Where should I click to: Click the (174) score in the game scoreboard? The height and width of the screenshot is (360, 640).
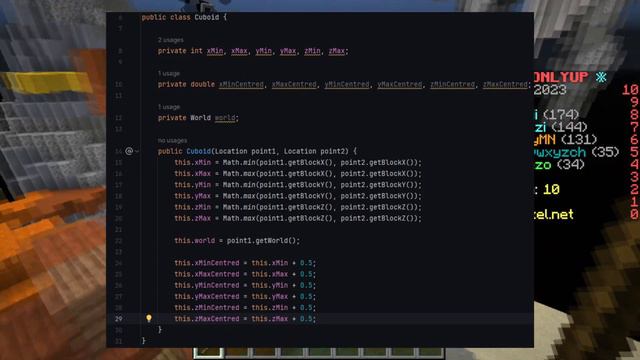coord(561,114)
